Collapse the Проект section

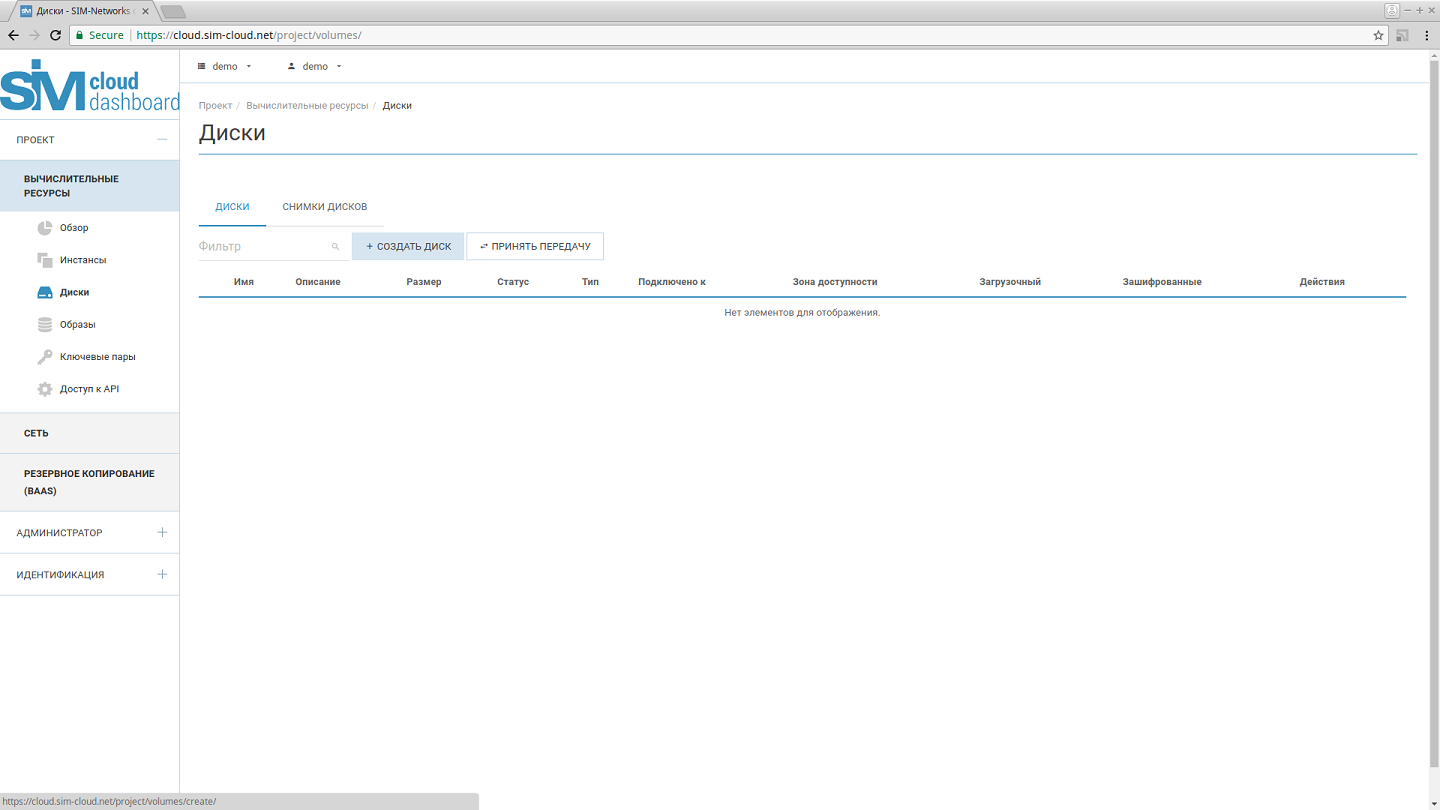(x=162, y=140)
